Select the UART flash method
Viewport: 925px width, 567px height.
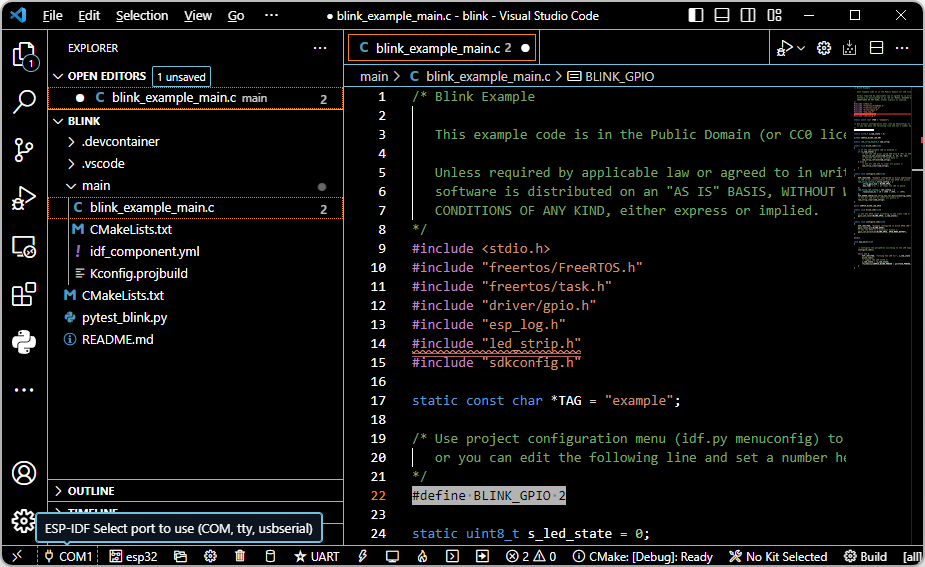317,556
